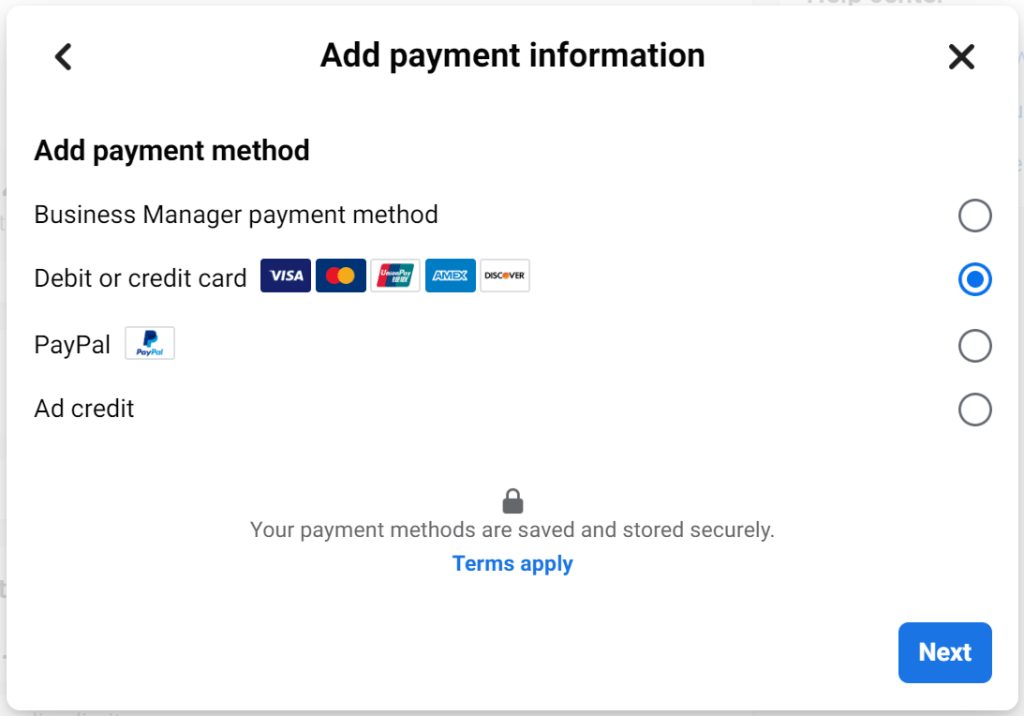Click the Add payment method heading
Screen dimensions: 1024x716
(171, 150)
